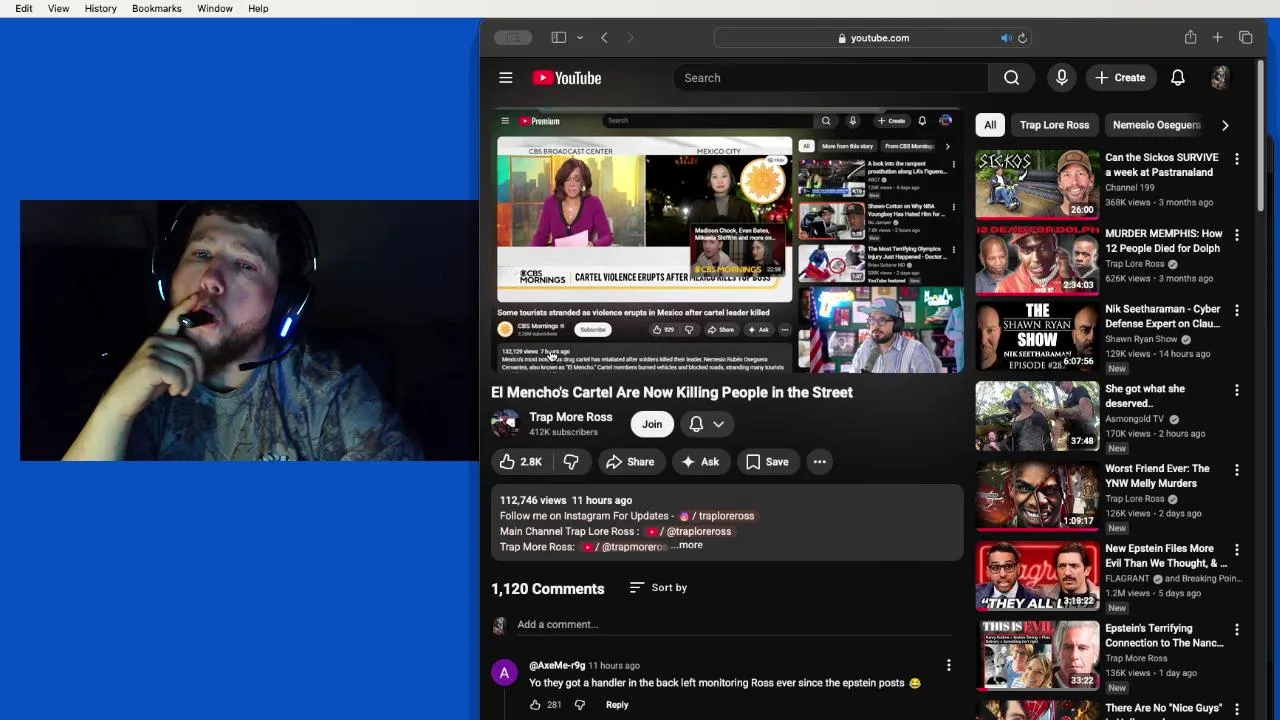Screen dimensions: 1280x720
Task: Open New Epstein Files thumbnail
Action: (1037, 576)
